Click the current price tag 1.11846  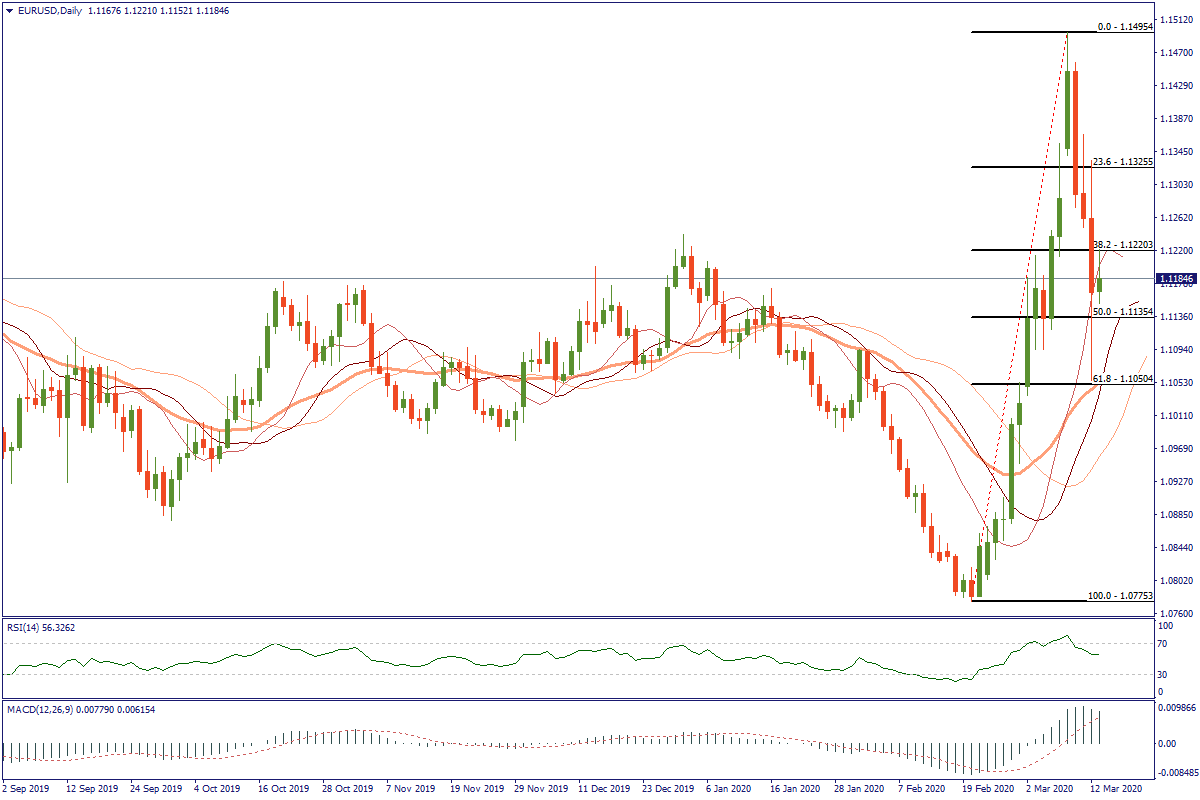click(x=1176, y=279)
